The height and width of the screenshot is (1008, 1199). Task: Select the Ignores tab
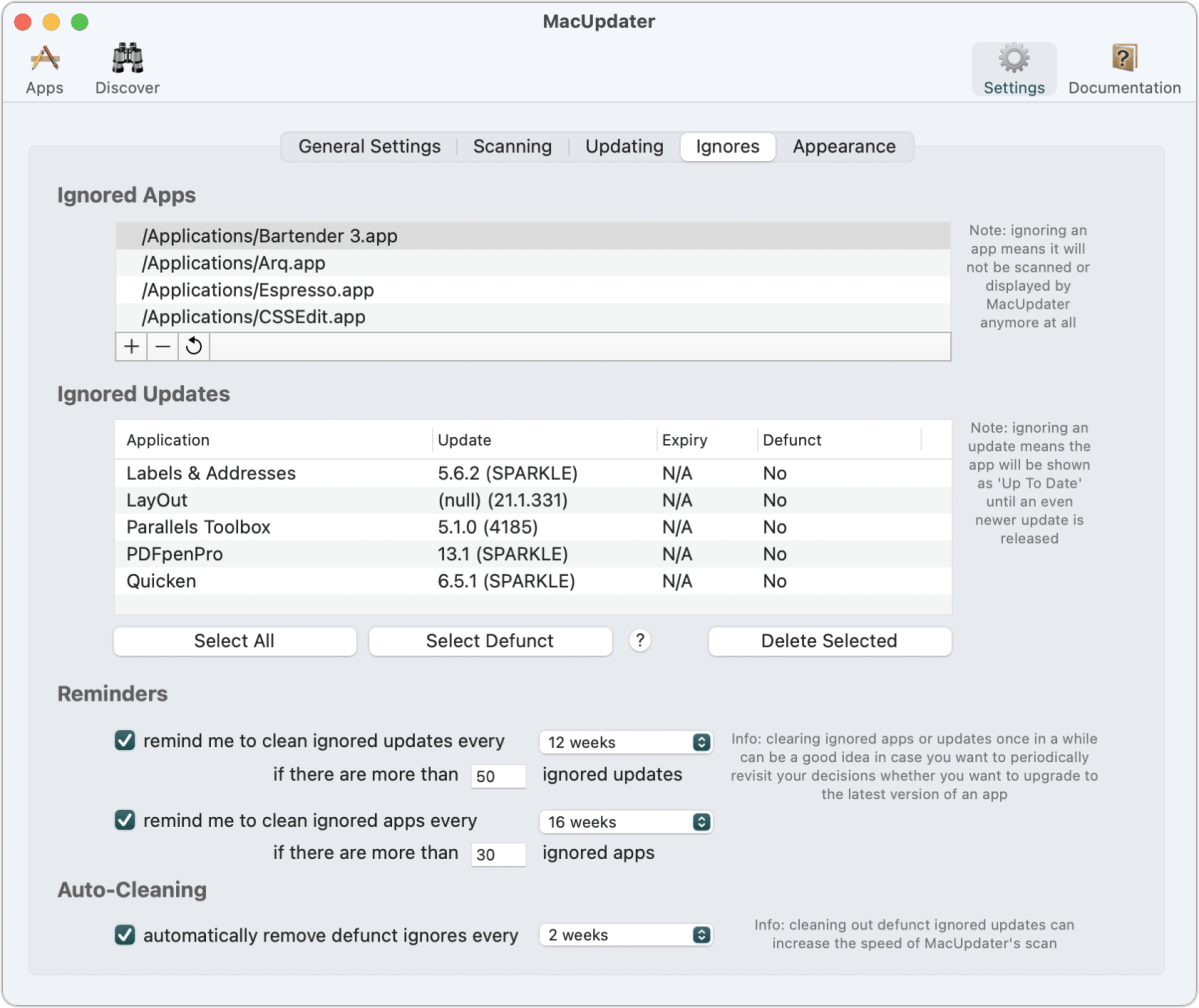[728, 146]
